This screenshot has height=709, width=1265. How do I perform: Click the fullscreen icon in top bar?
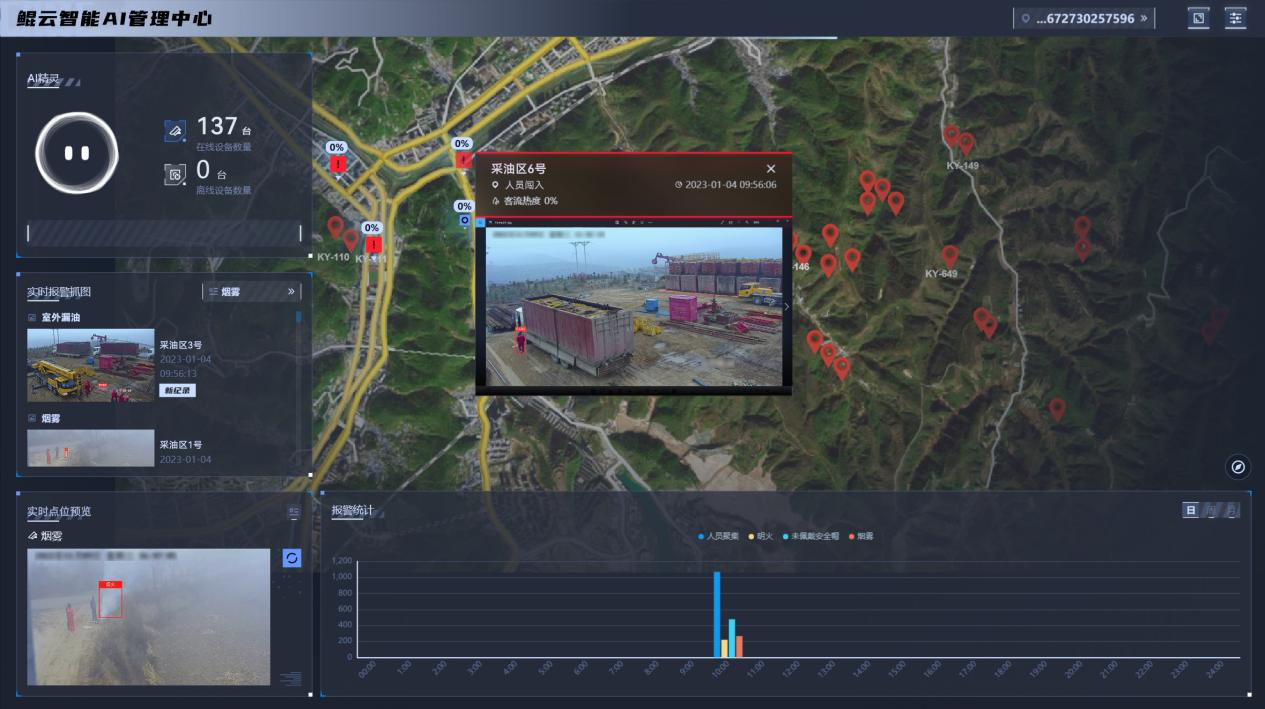coord(1198,18)
